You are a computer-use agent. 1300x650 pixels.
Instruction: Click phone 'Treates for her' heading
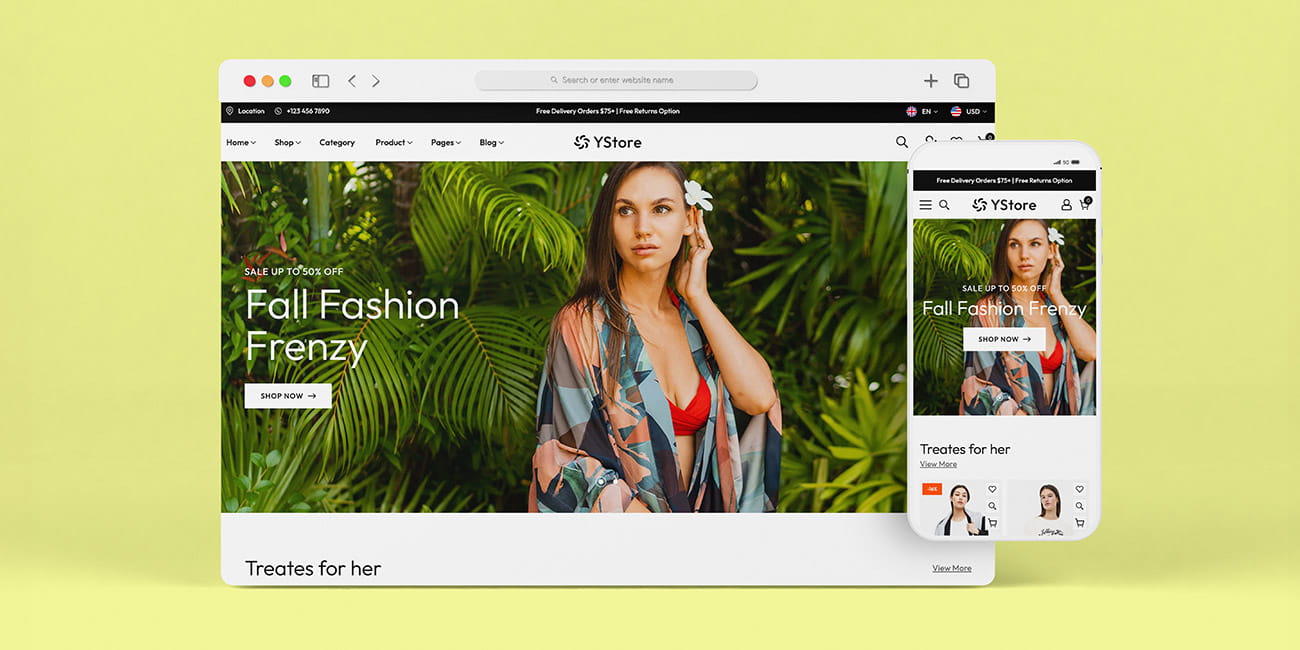tap(965, 449)
